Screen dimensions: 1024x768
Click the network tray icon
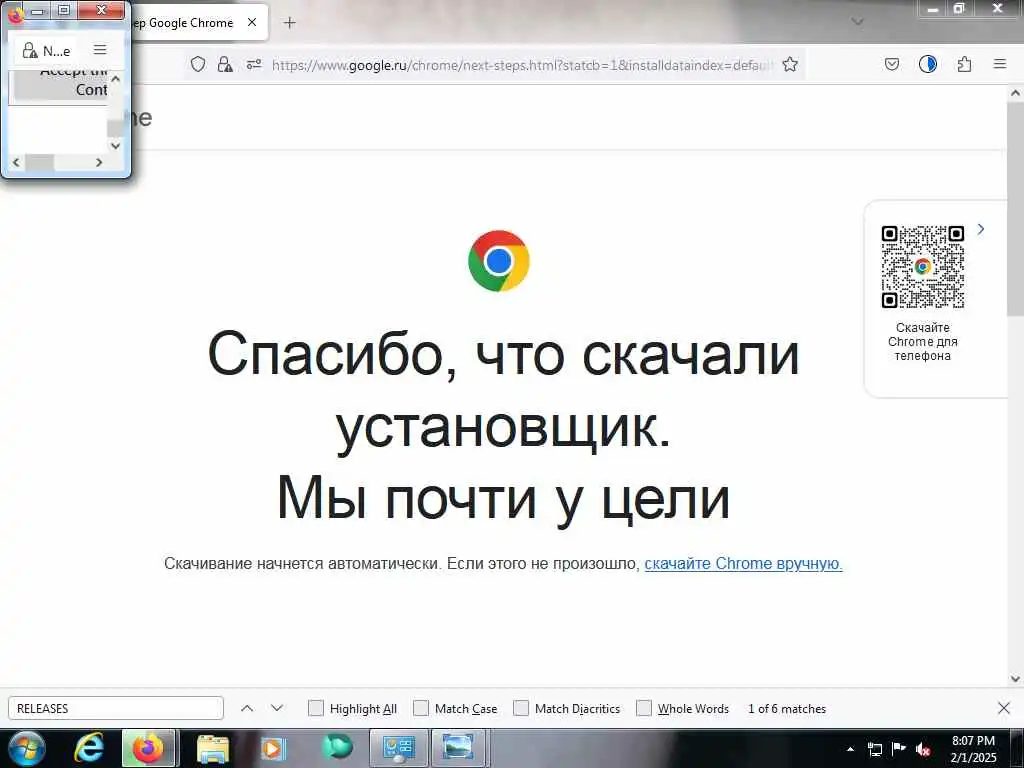[874, 749]
